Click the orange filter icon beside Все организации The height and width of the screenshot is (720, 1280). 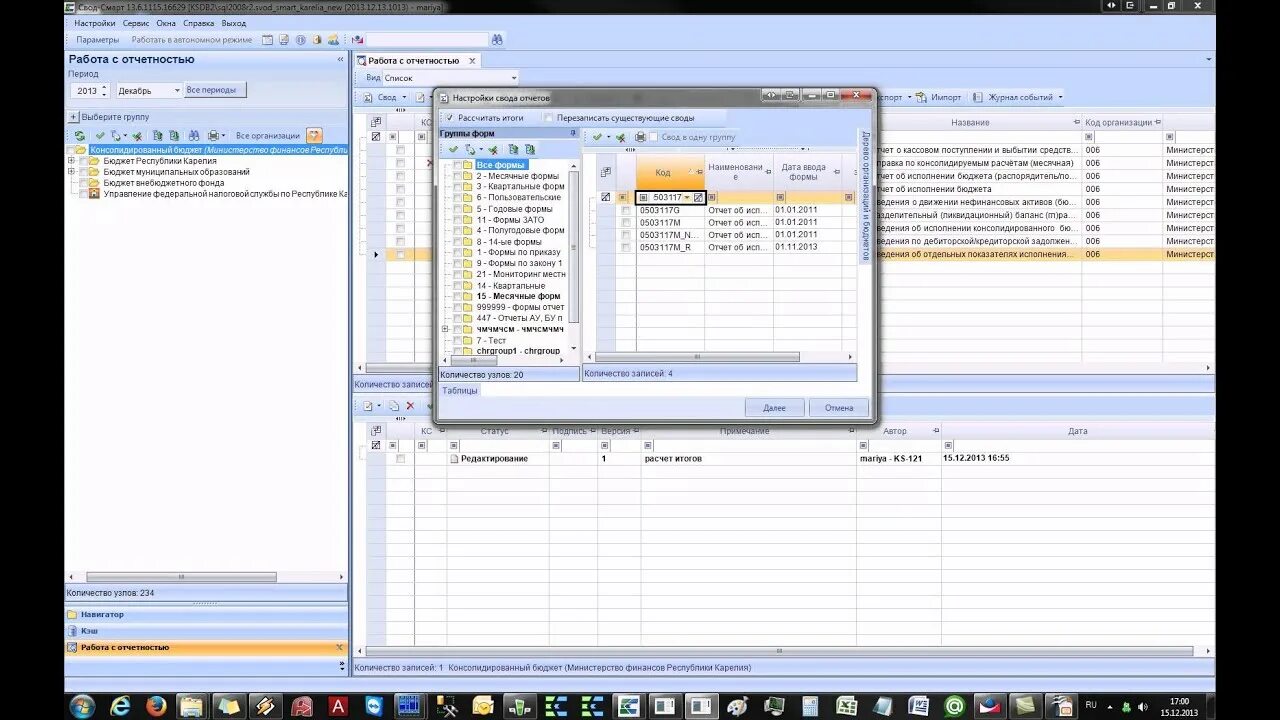[314, 135]
